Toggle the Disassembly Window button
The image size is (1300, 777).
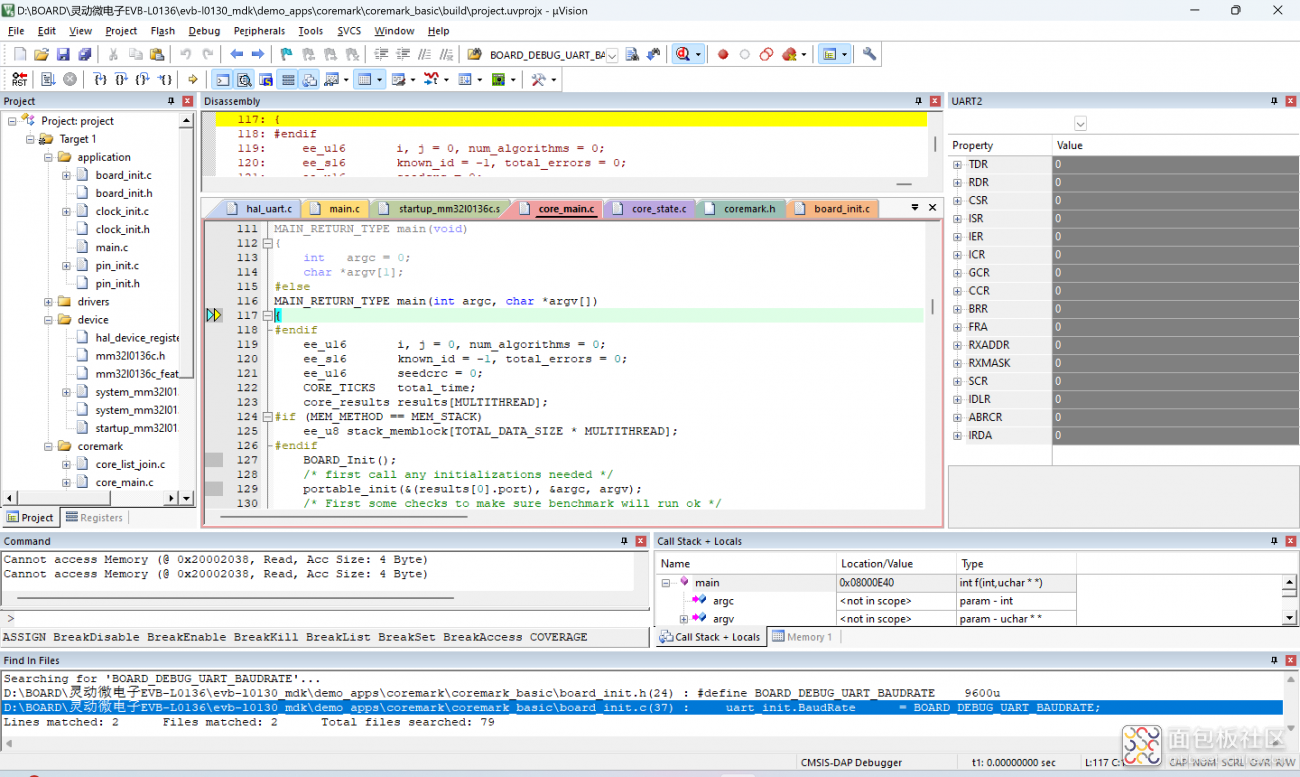coord(244,79)
